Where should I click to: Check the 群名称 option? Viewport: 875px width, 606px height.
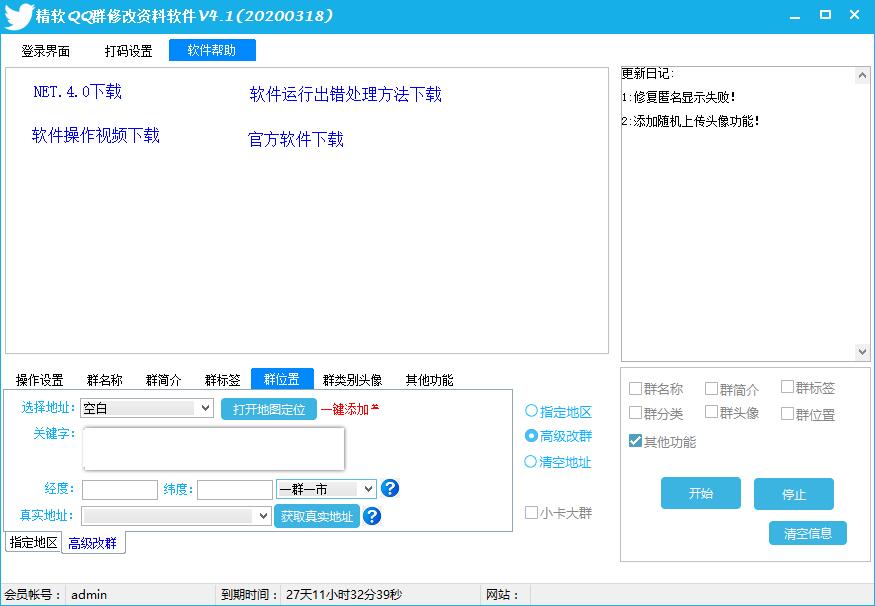656,388
